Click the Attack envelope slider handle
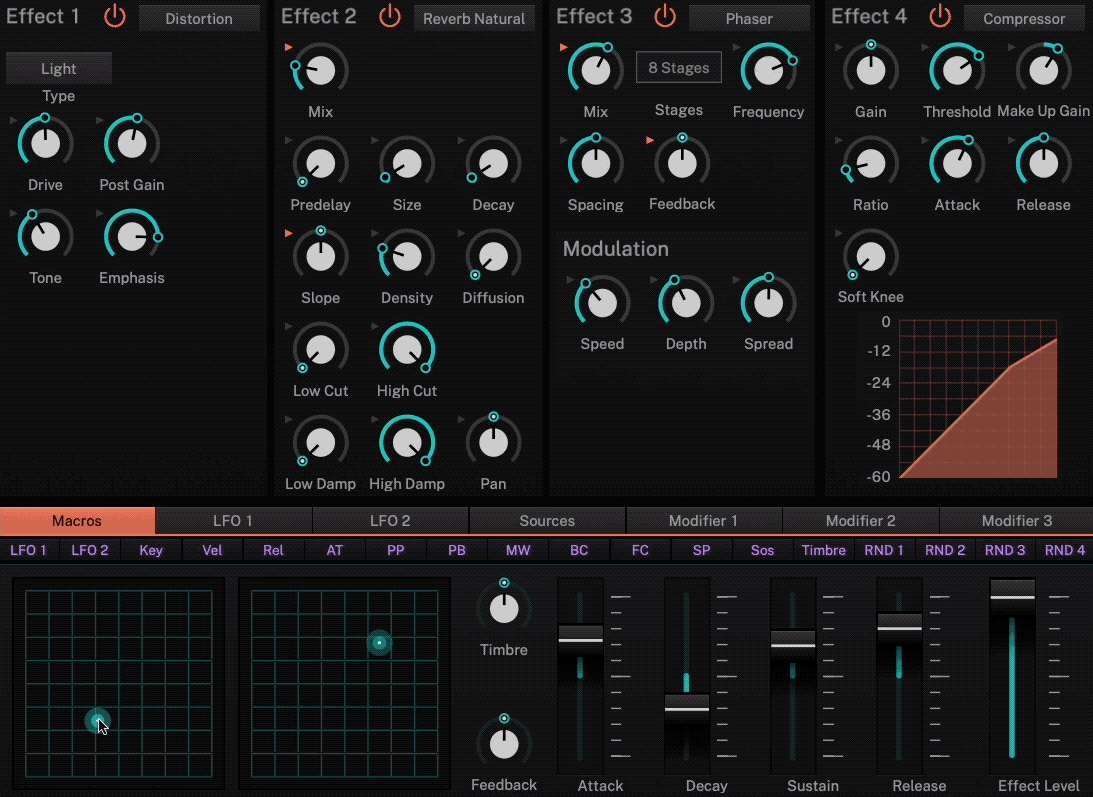The width and height of the screenshot is (1093, 797). coord(581,639)
